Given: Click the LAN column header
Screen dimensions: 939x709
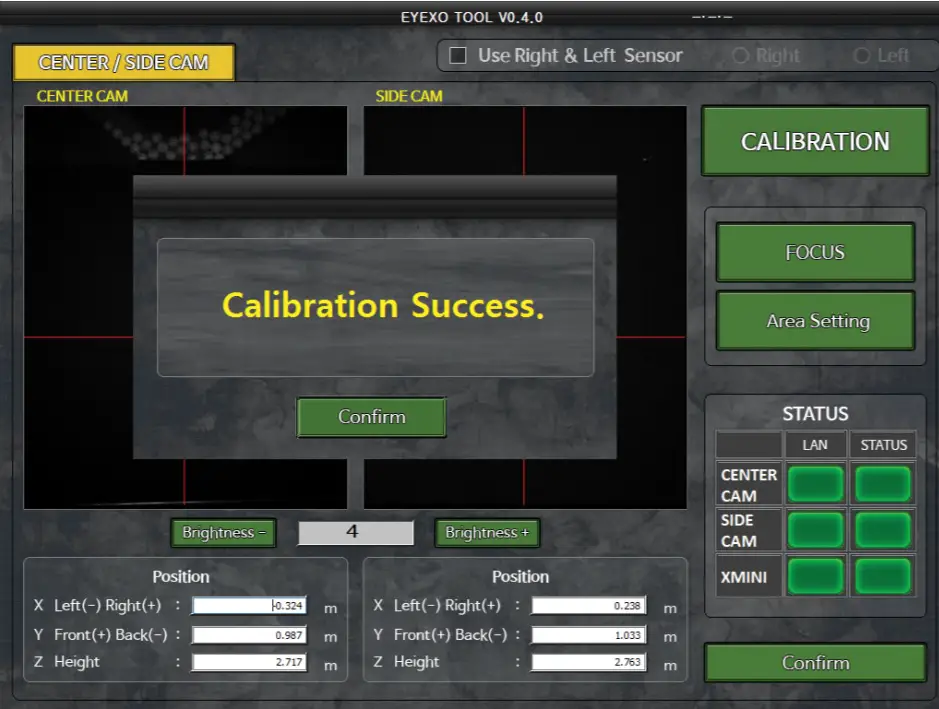Looking at the screenshot, I should (x=815, y=445).
